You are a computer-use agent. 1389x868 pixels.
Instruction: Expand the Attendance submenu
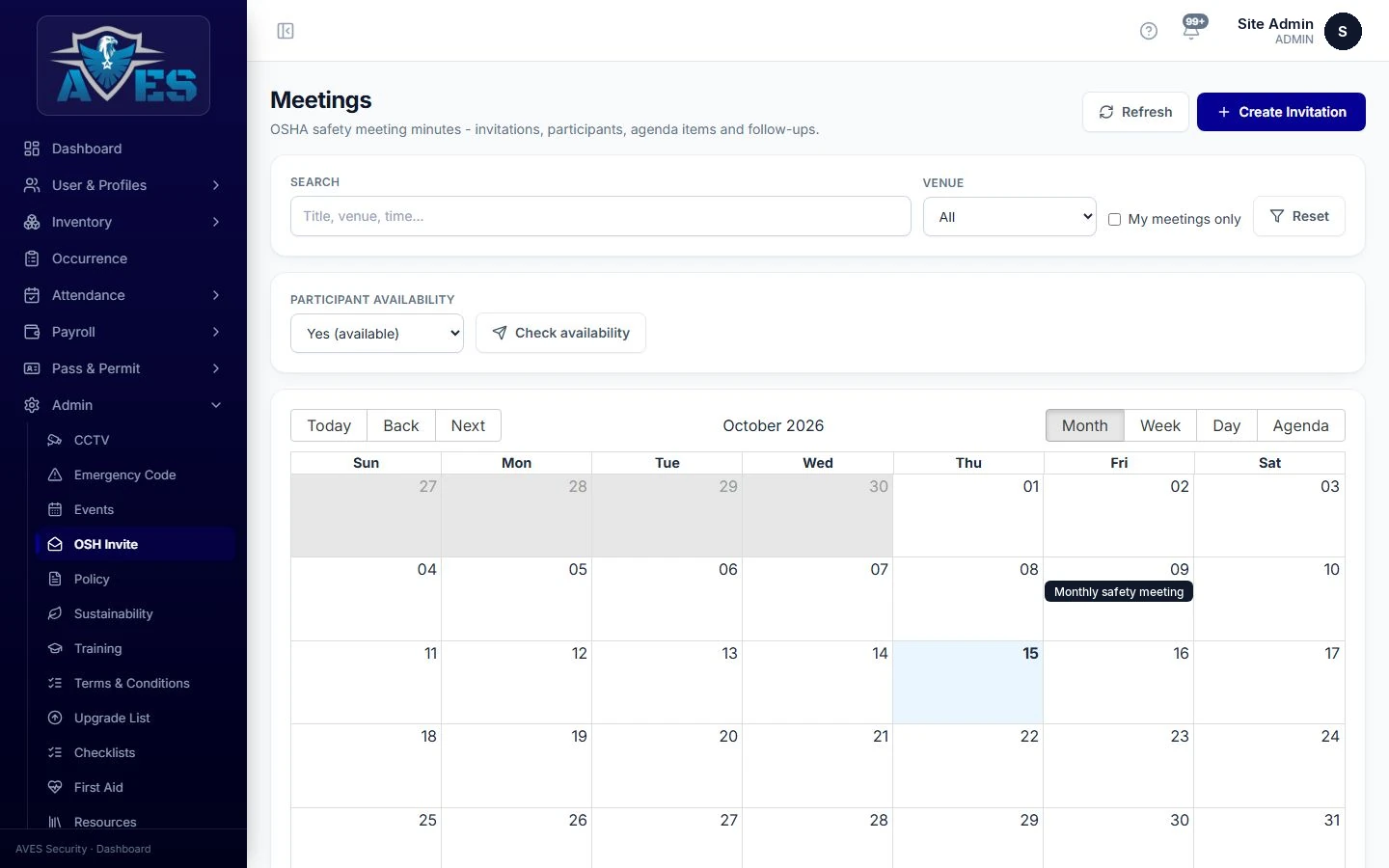point(123,295)
